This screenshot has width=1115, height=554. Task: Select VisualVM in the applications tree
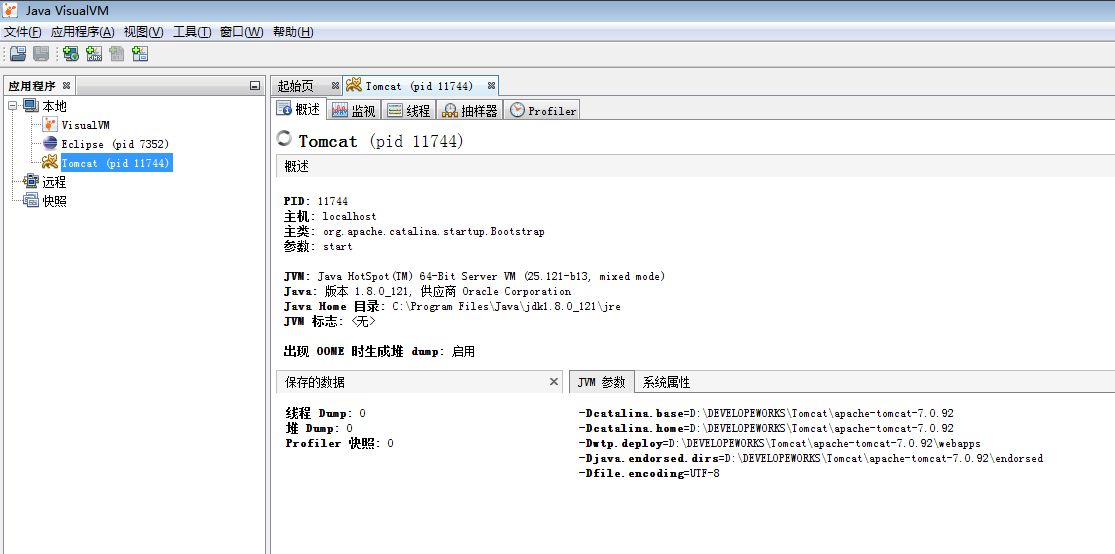click(x=85, y=125)
